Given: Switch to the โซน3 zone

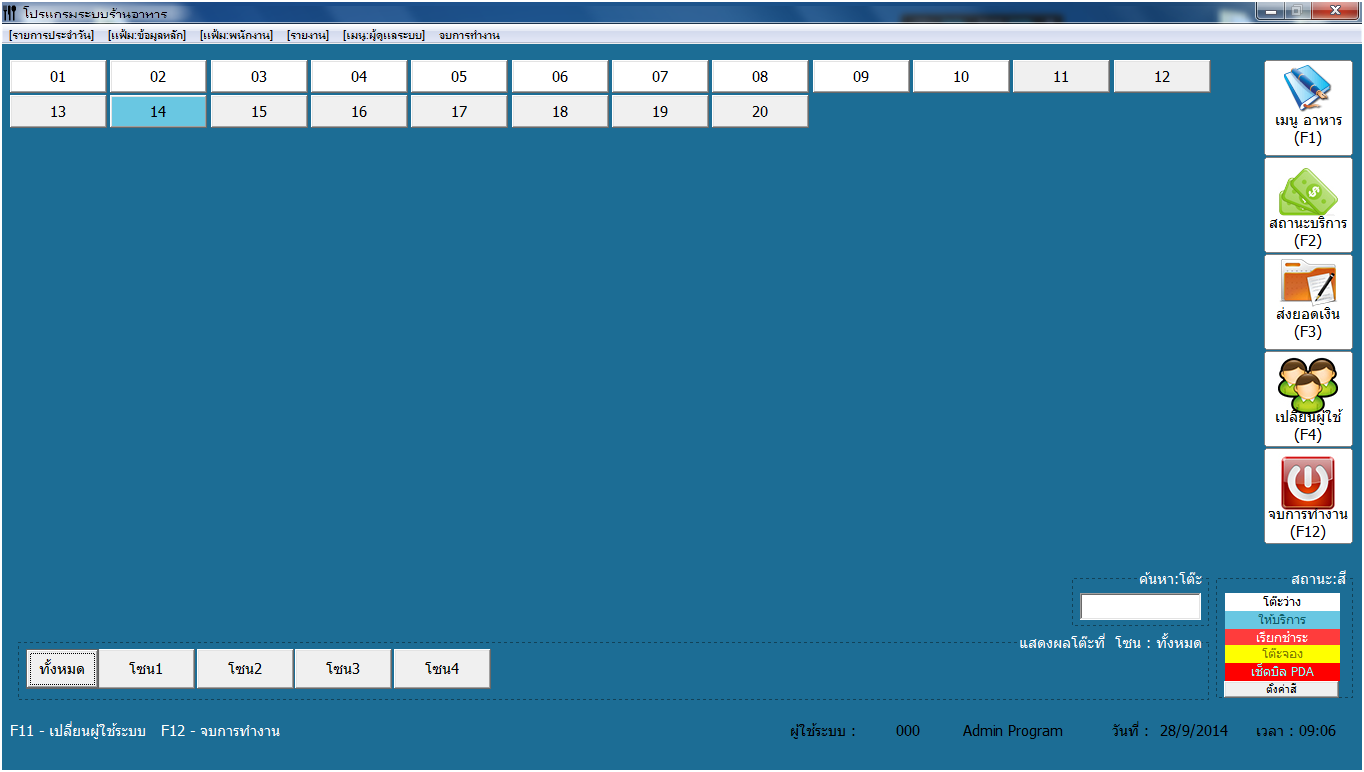Looking at the screenshot, I should tap(343, 669).
